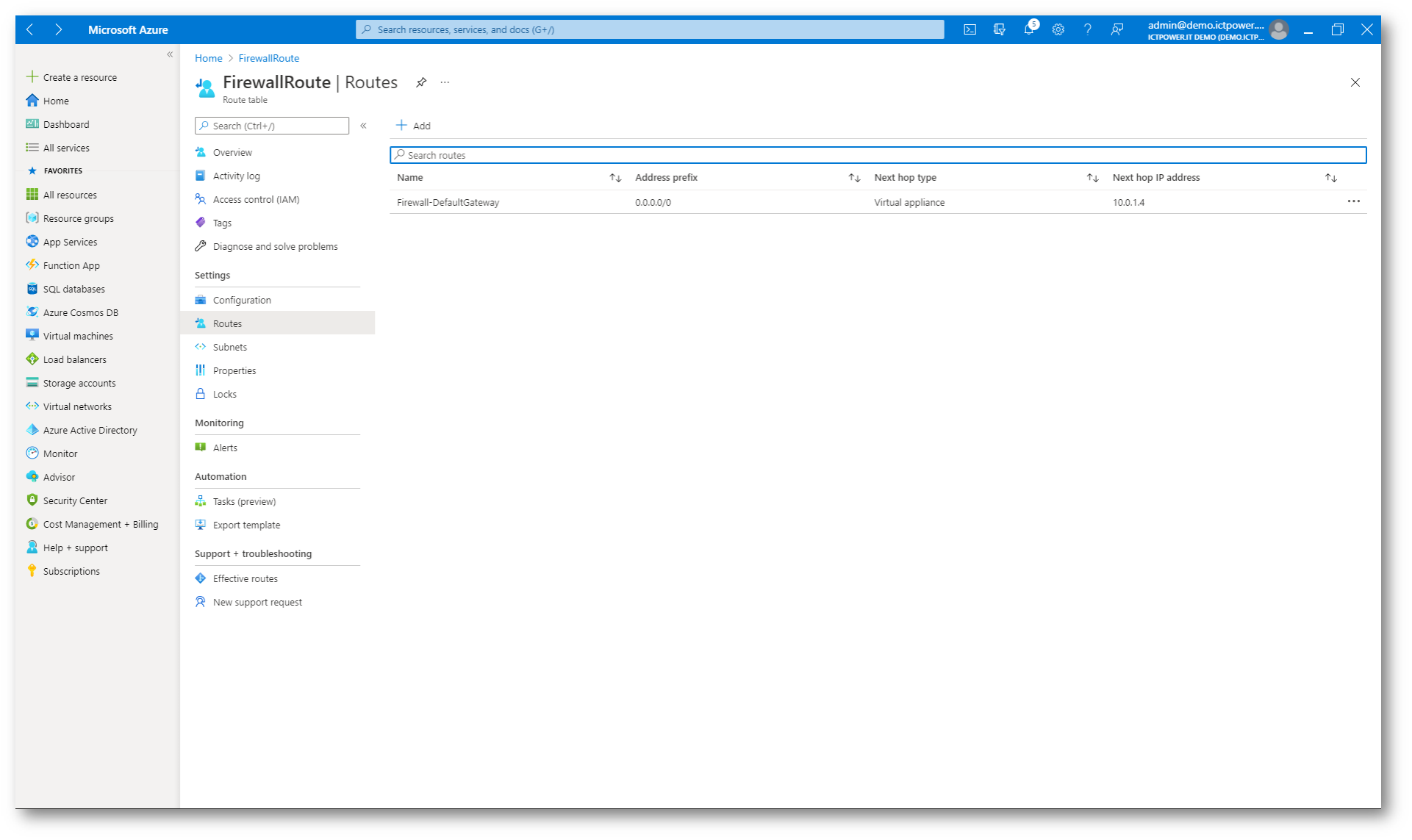Sort routes by Address prefix arrows

click(x=854, y=178)
